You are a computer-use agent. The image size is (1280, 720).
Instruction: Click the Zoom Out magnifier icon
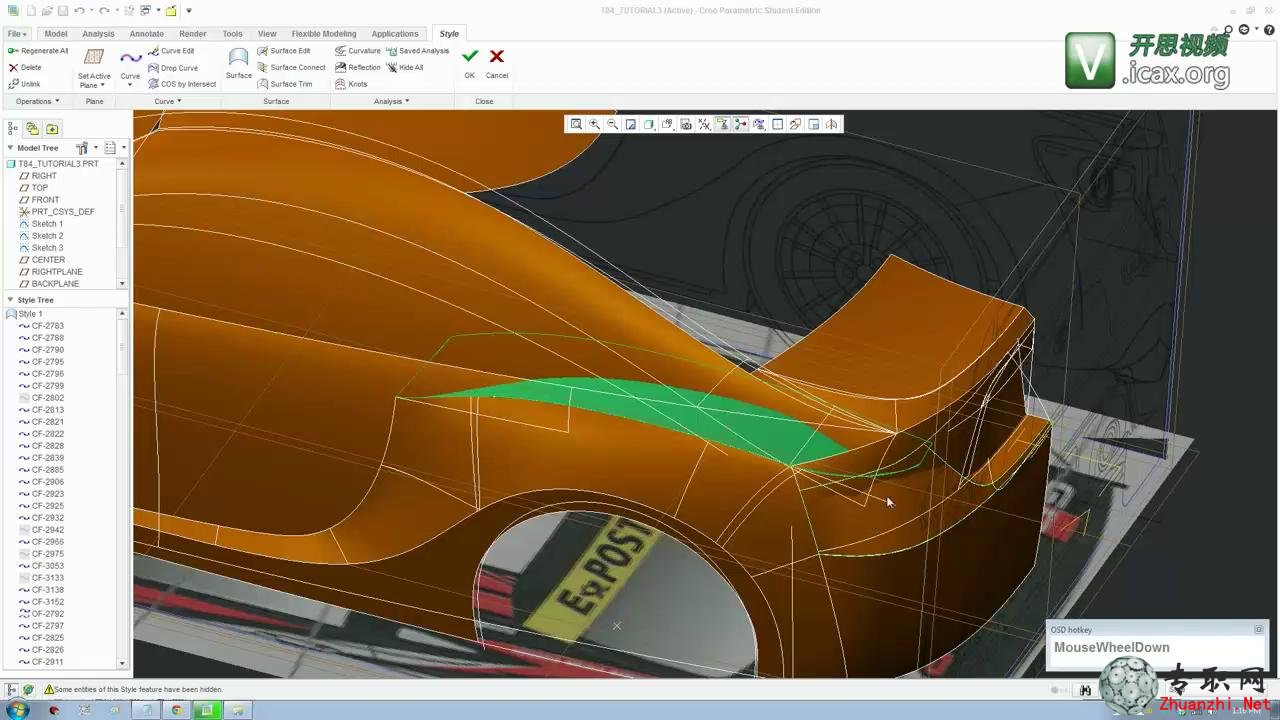pyautogui.click(x=612, y=124)
